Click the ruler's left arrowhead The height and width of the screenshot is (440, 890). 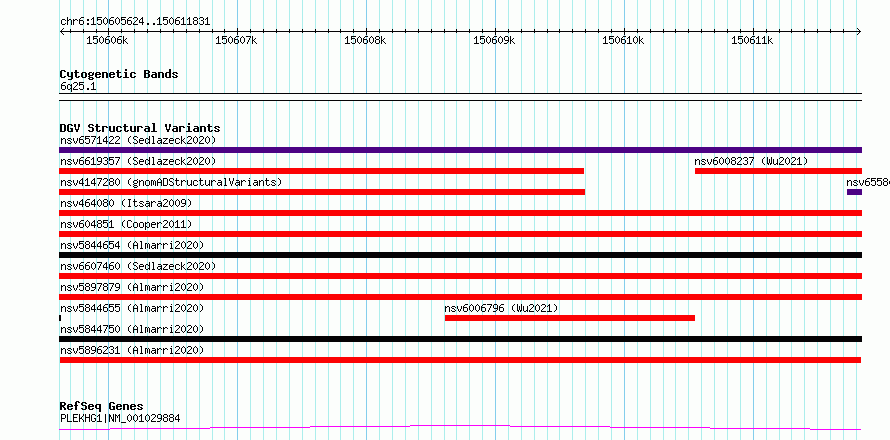(x=62, y=32)
